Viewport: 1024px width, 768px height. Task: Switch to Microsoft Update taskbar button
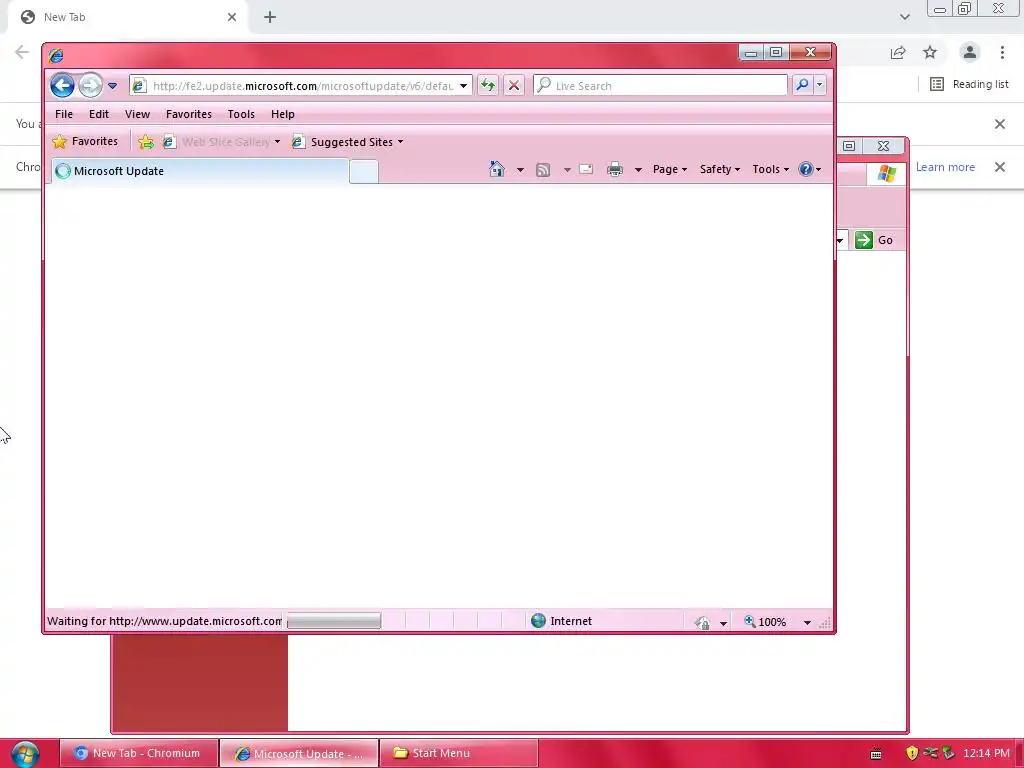pos(299,753)
